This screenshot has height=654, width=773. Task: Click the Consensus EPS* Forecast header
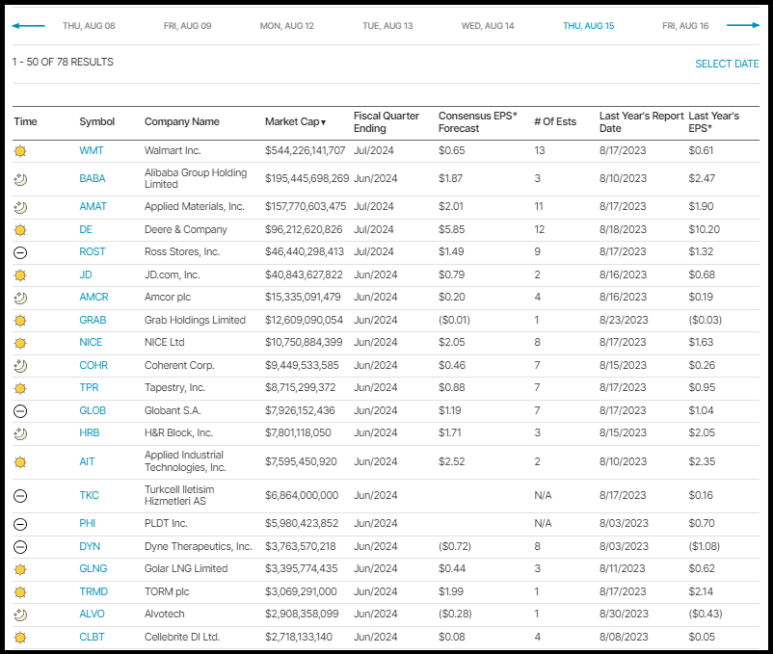[478, 122]
